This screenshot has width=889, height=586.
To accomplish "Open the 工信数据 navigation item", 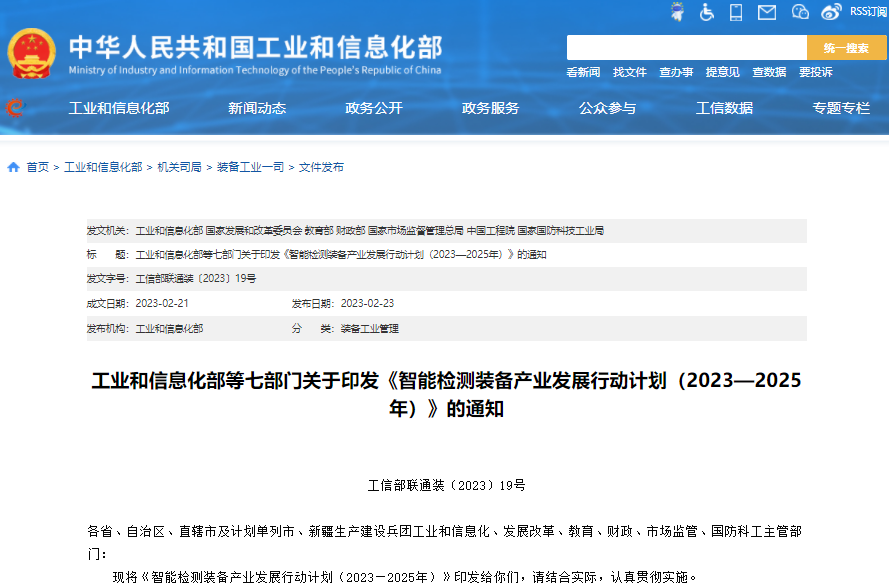I will 724,108.
